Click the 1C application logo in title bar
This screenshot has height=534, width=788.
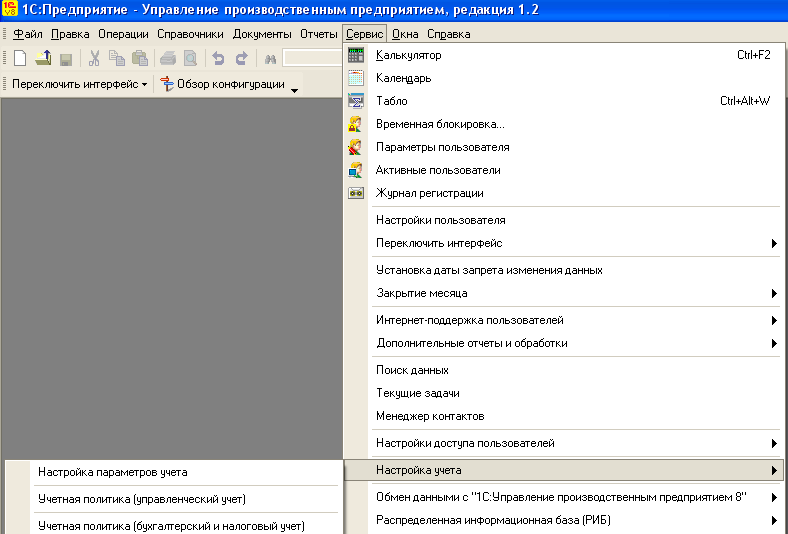(x=10, y=9)
